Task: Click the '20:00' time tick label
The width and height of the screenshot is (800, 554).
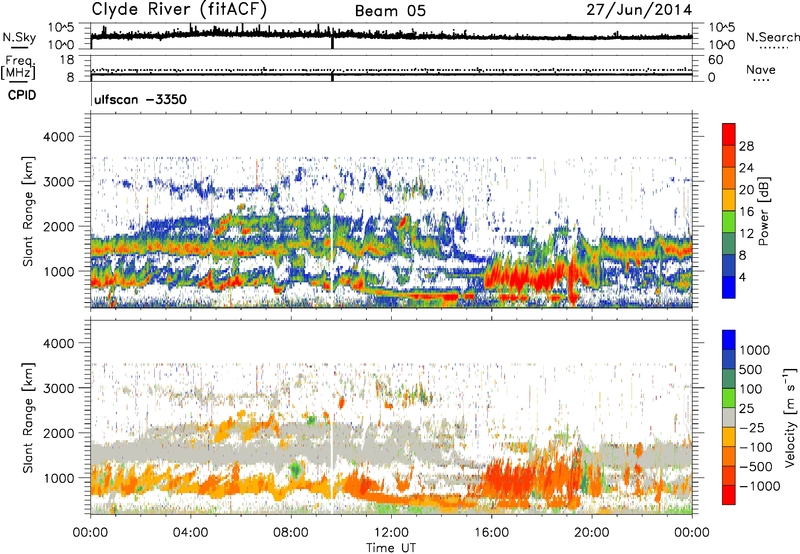Action: coord(591,533)
